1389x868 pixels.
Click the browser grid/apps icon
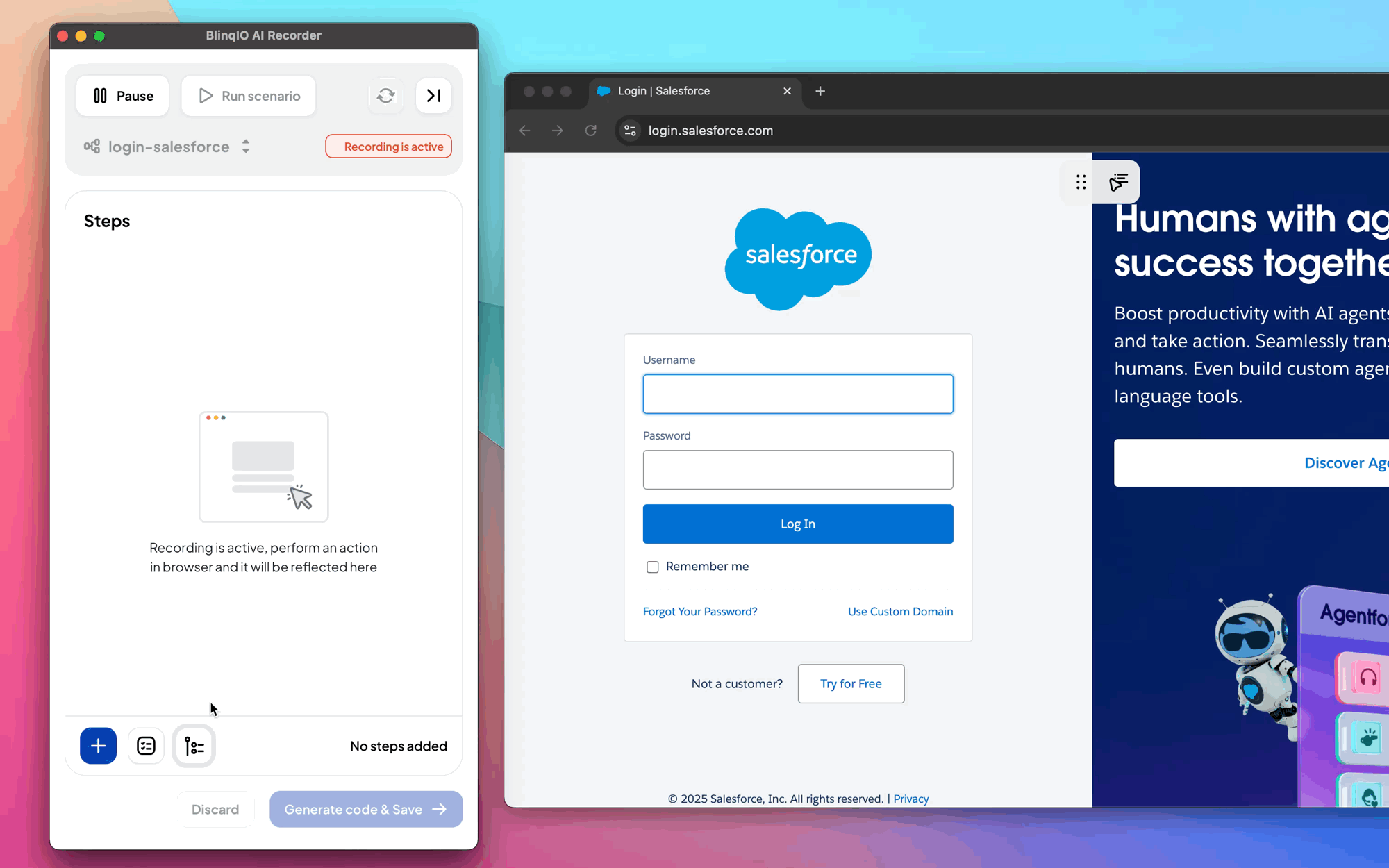[x=1080, y=182]
